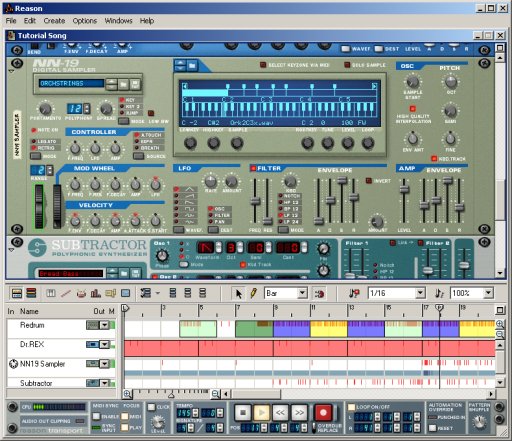The height and width of the screenshot is (441, 512).
Task: Fold the NN-19 sampler device triangle
Action: (x=11, y=71)
